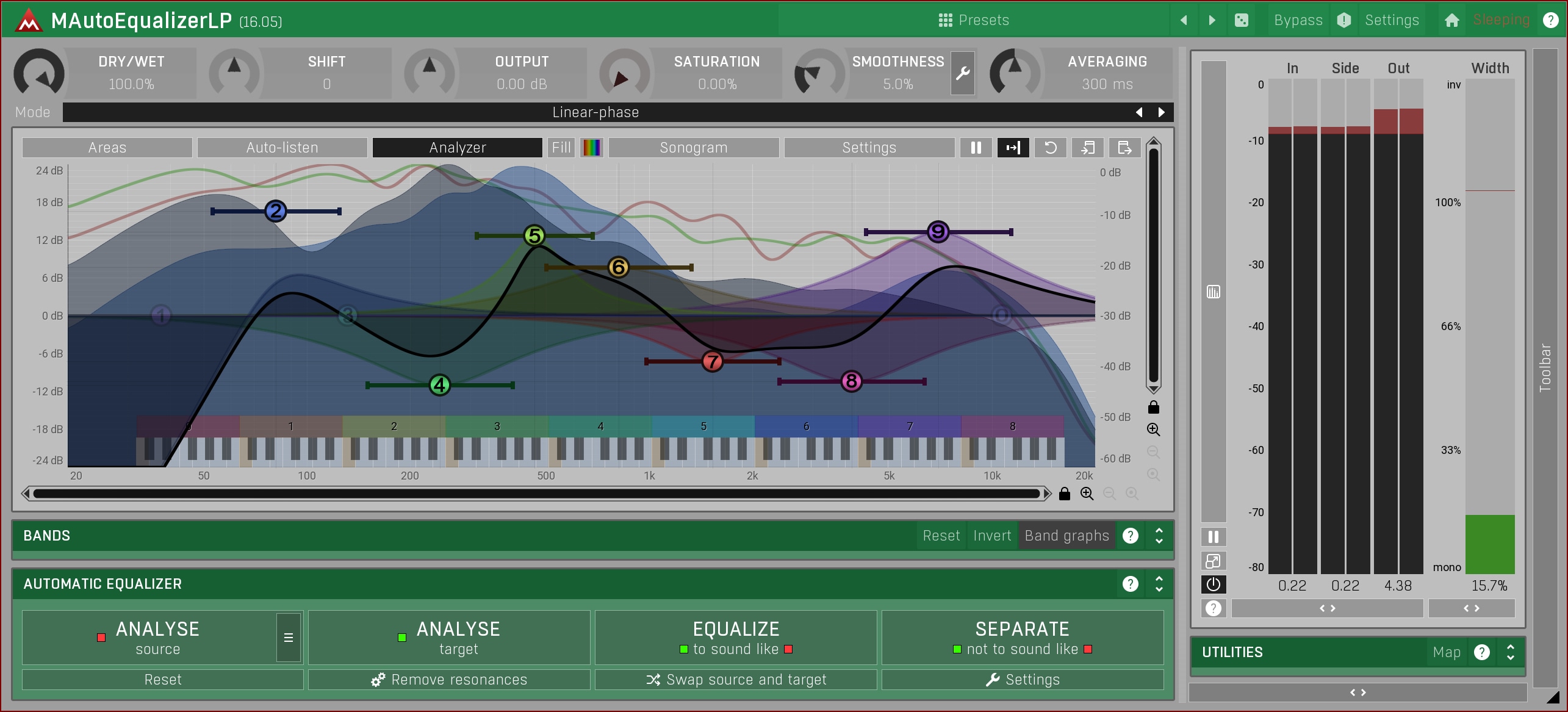This screenshot has width=1568, height=712.
Task: Expand the Utilities panel arrows
Action: [x=1511, y=652]
